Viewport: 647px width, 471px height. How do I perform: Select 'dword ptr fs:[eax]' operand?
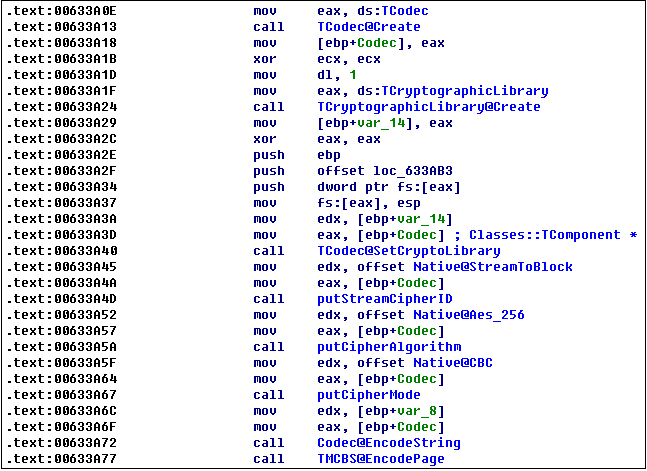coord(389,187)
